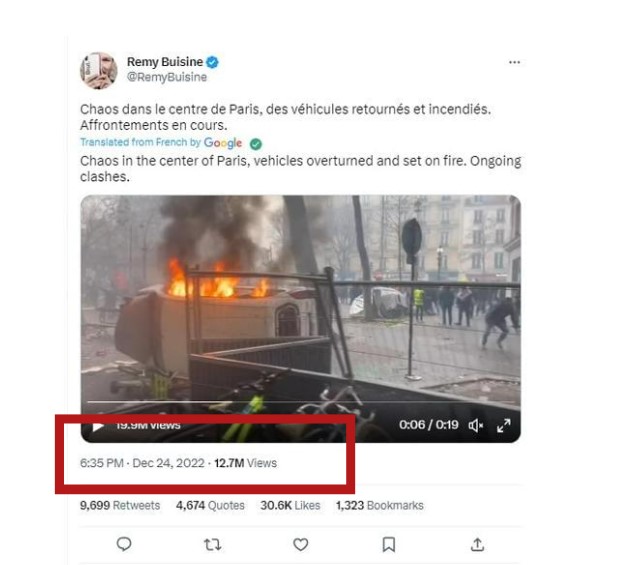Click the reply speech bubble icon

click(x=124, y=544)
